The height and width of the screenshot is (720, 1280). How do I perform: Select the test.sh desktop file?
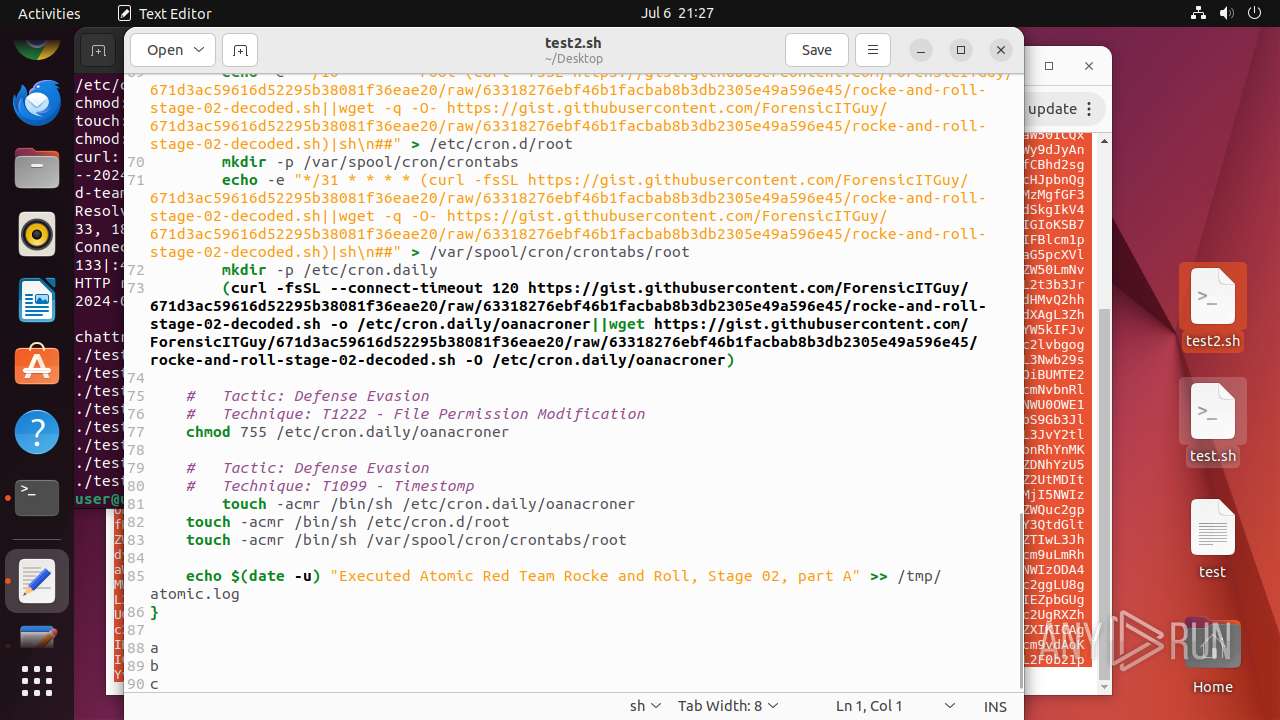1213,422
